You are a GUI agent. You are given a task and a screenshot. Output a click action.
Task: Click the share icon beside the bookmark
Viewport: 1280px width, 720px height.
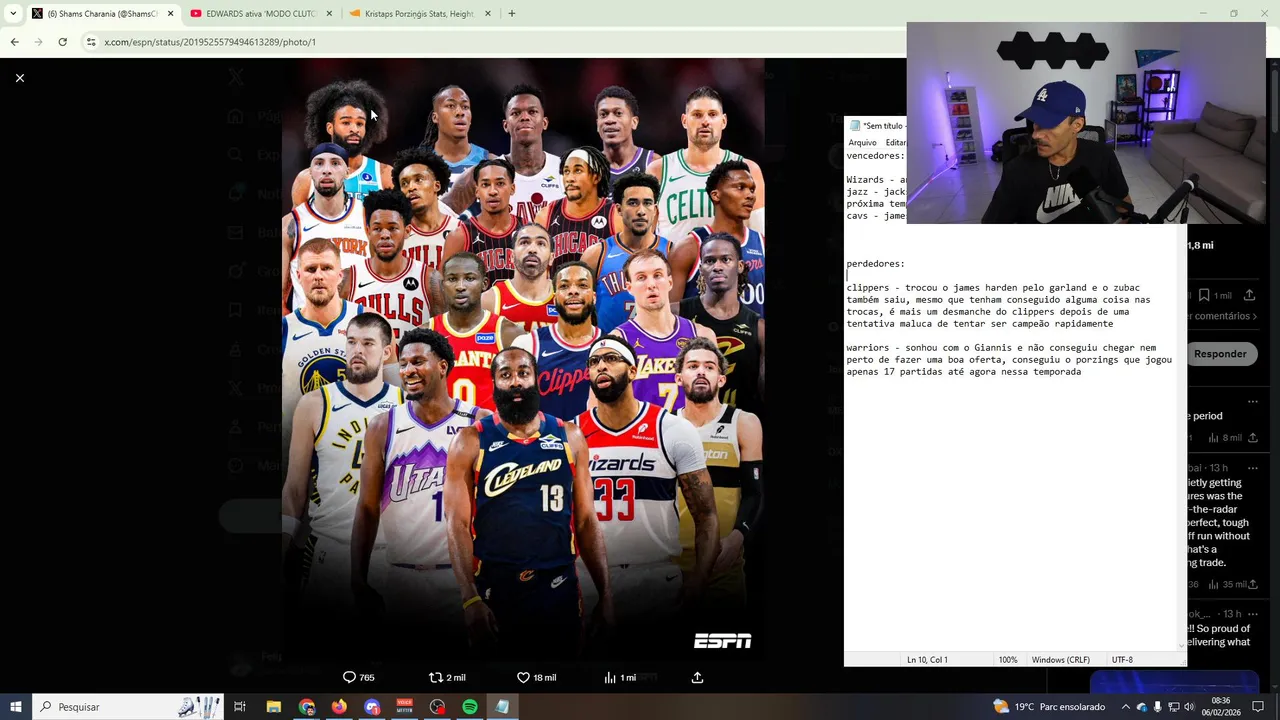[x=1249, y=296]
